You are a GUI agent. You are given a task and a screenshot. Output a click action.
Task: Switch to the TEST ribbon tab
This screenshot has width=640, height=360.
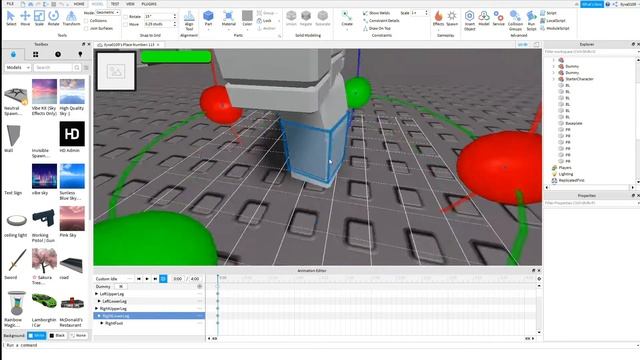tap(115, 4)
